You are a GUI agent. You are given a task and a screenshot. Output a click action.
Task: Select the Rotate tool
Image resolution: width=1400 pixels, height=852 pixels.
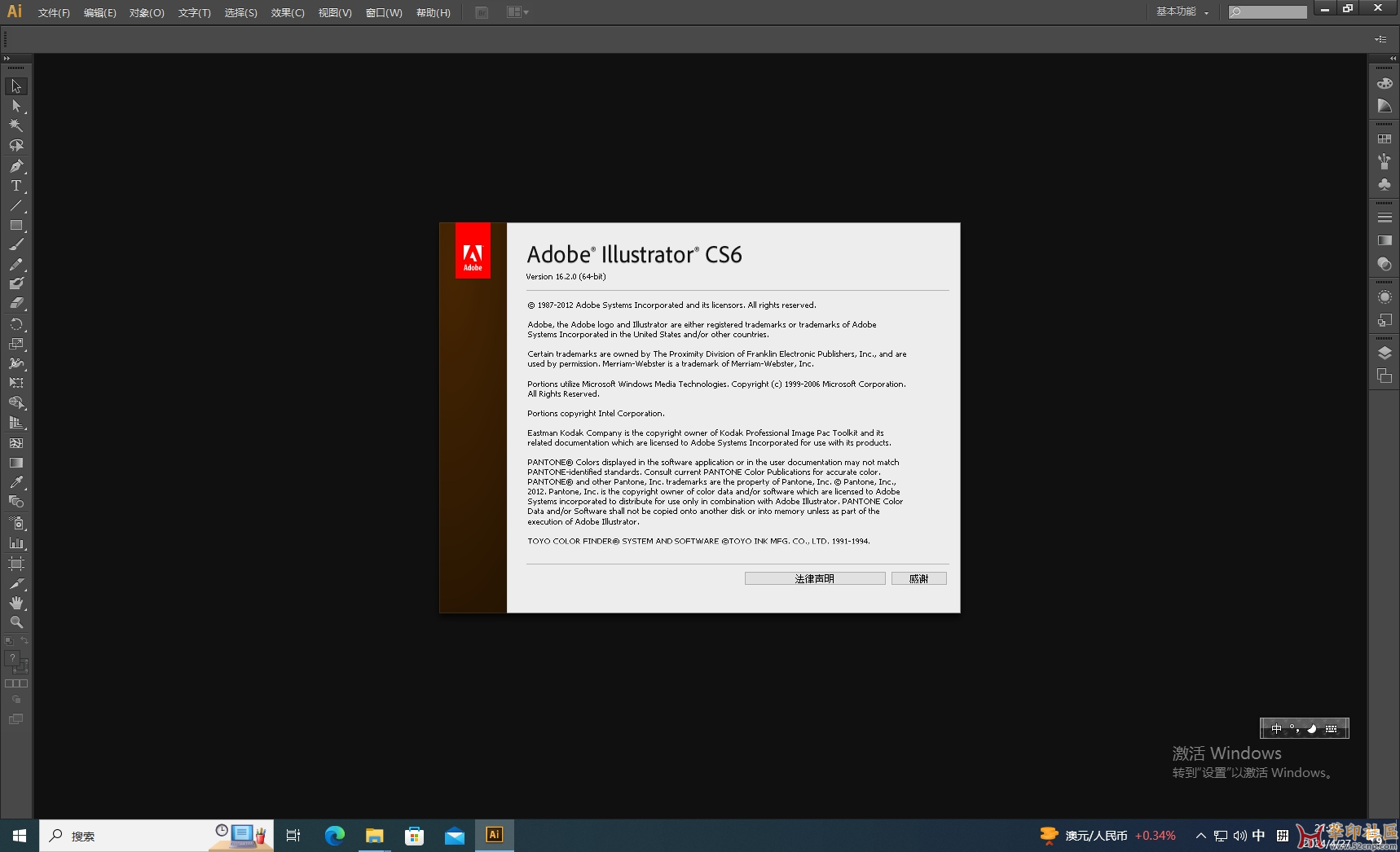click(x=16, y=324)
